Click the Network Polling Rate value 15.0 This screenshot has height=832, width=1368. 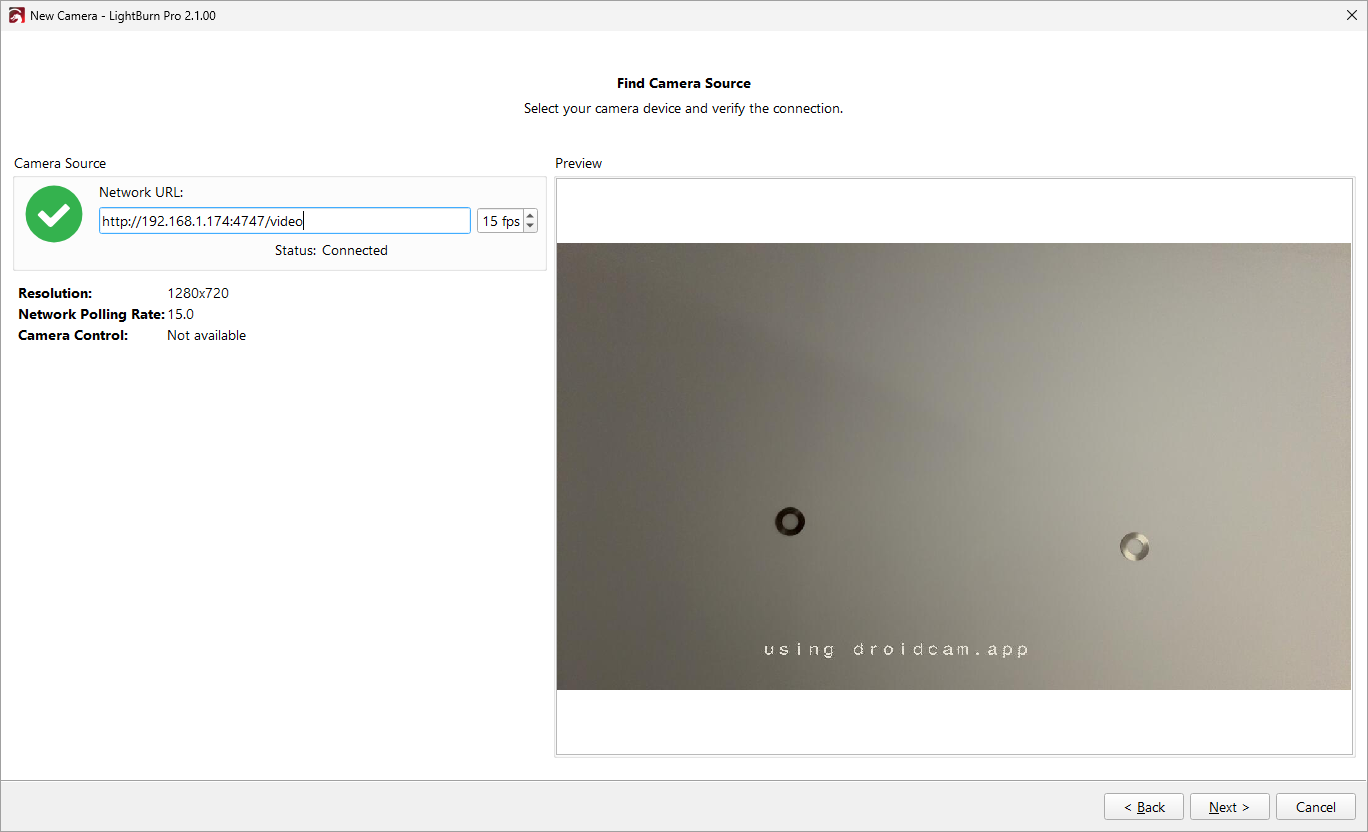coord(180,314)
